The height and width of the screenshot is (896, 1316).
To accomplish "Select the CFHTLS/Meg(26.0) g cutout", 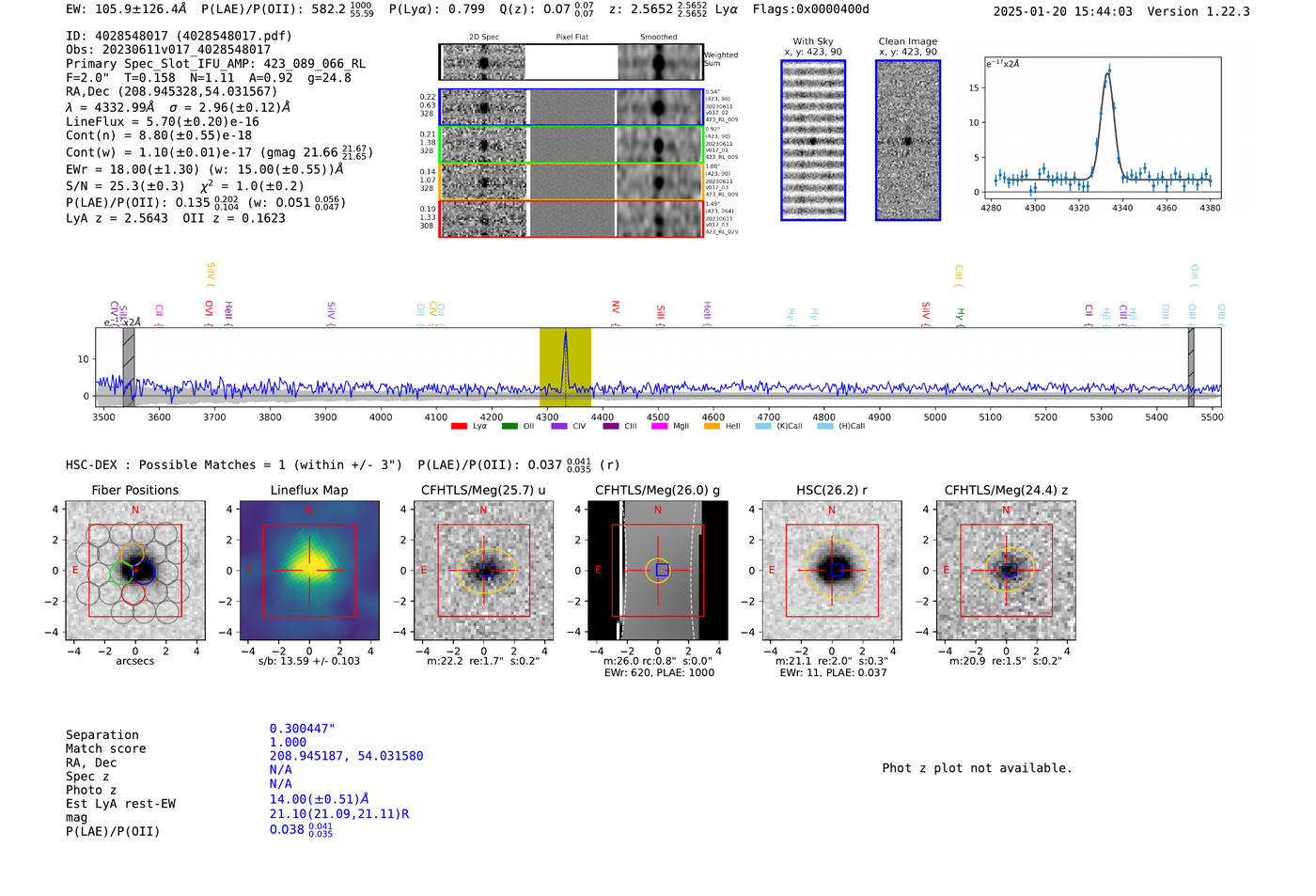I will point(658,571).
